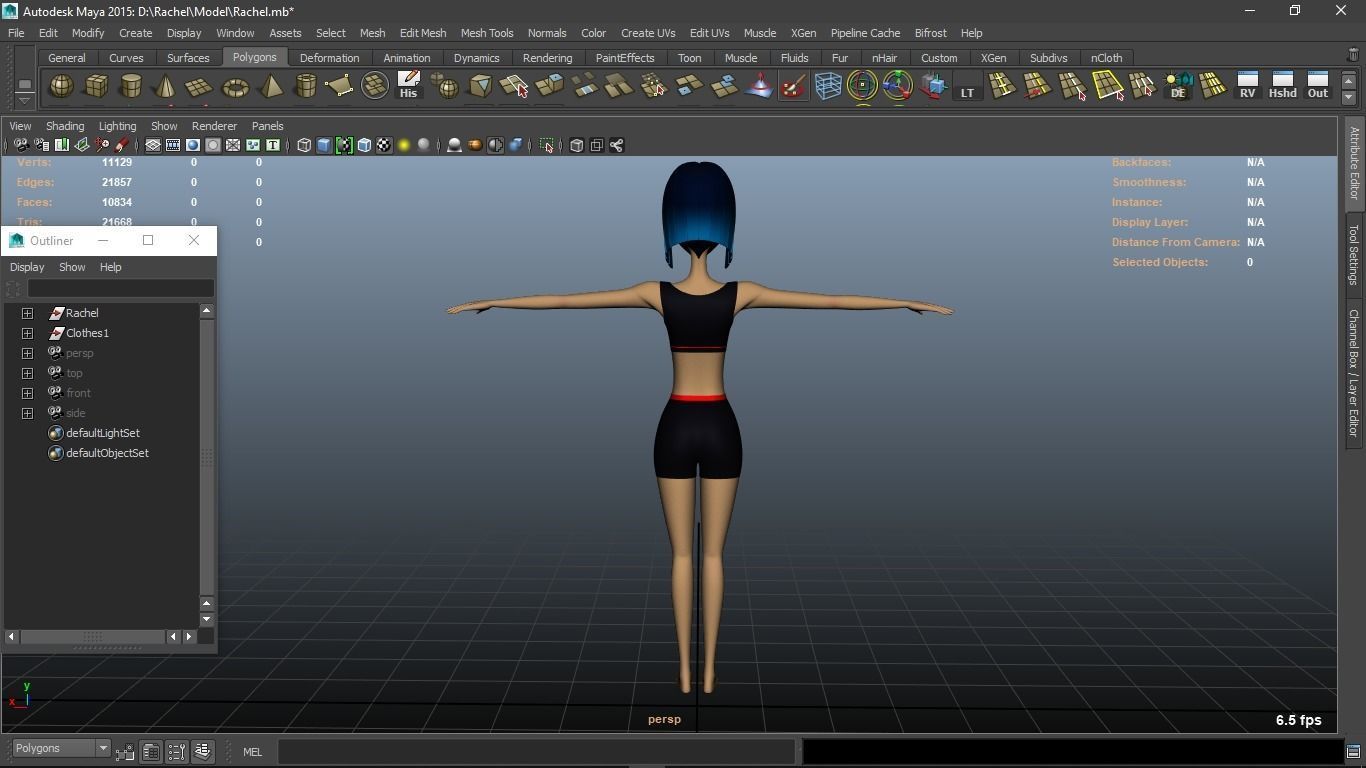Open the Hshd Hypershade shelf button
Viewport: 1366px width, 768px height.
[1282, 85]
